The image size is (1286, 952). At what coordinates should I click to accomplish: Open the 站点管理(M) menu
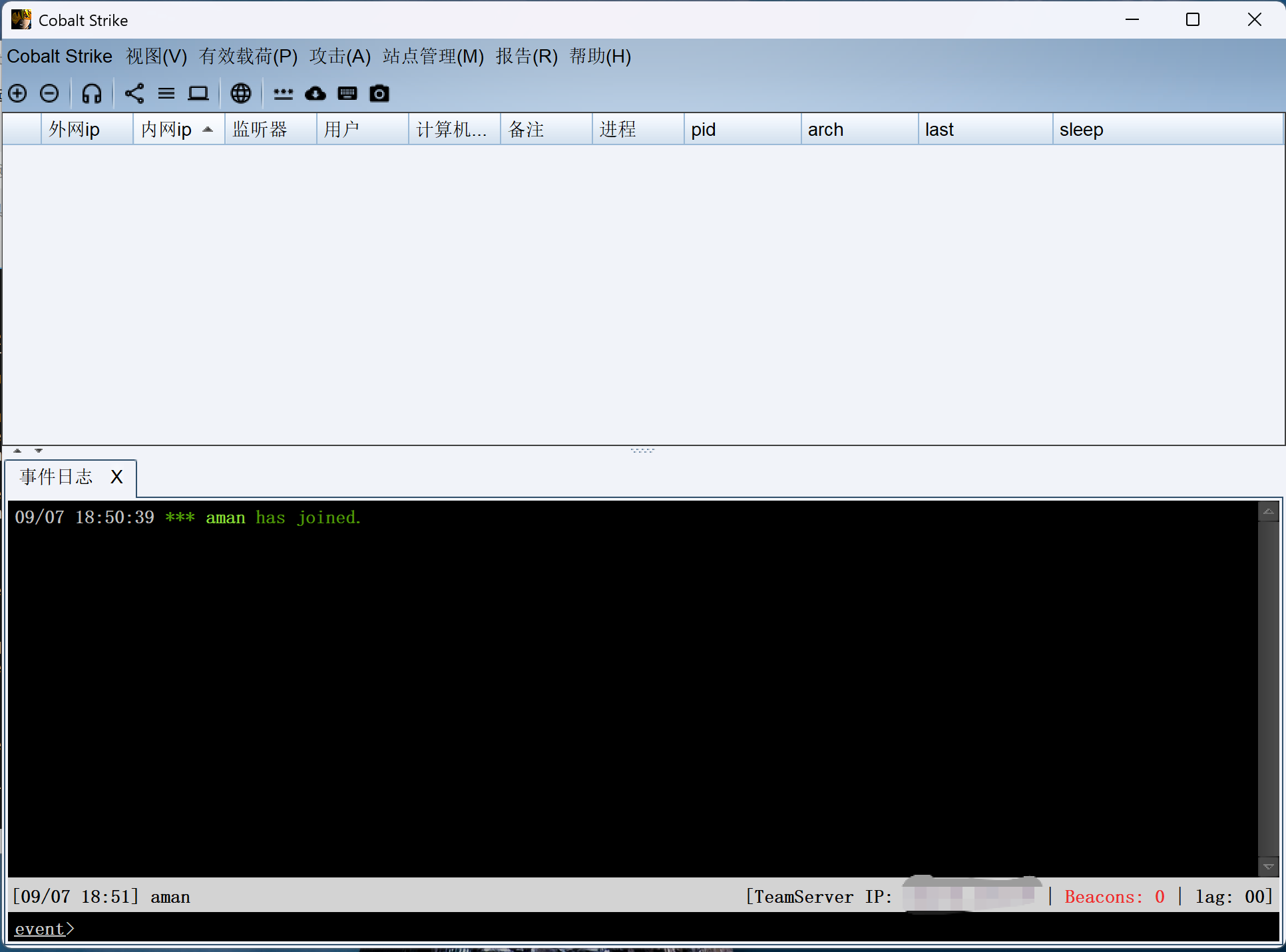click(433, 57)
